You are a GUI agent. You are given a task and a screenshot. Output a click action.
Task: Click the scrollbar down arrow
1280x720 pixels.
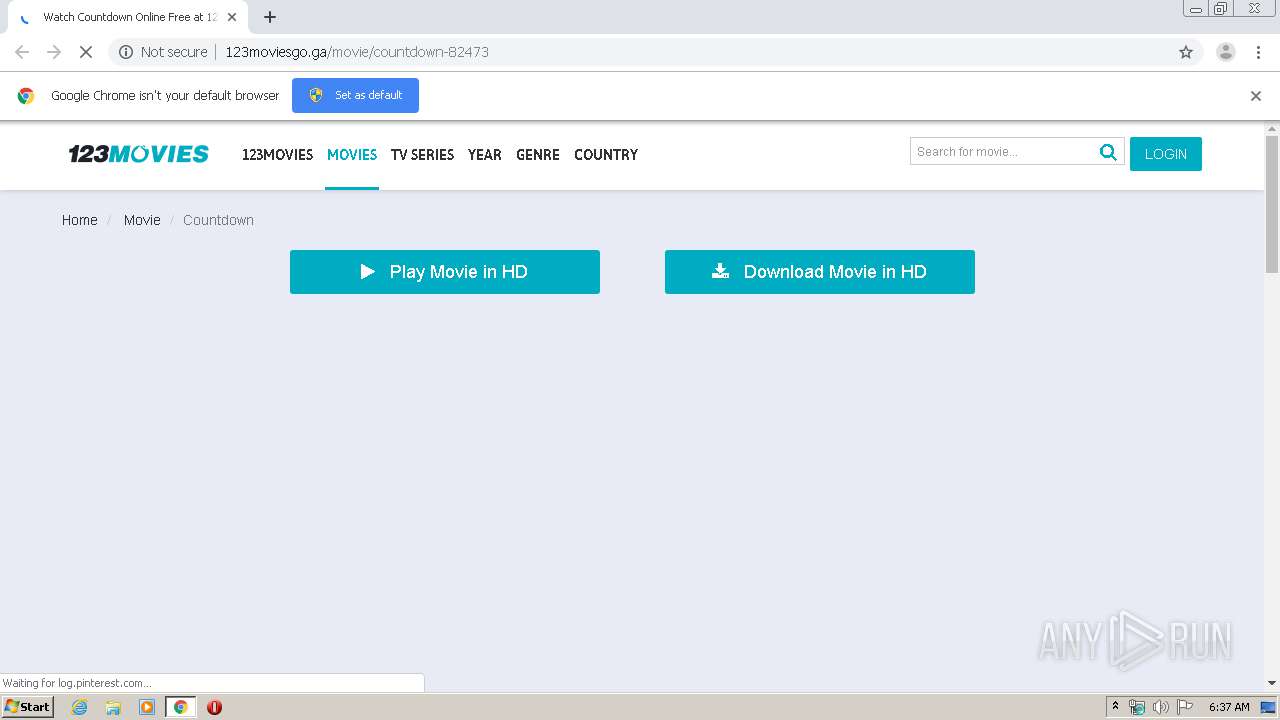point(1272,684)
